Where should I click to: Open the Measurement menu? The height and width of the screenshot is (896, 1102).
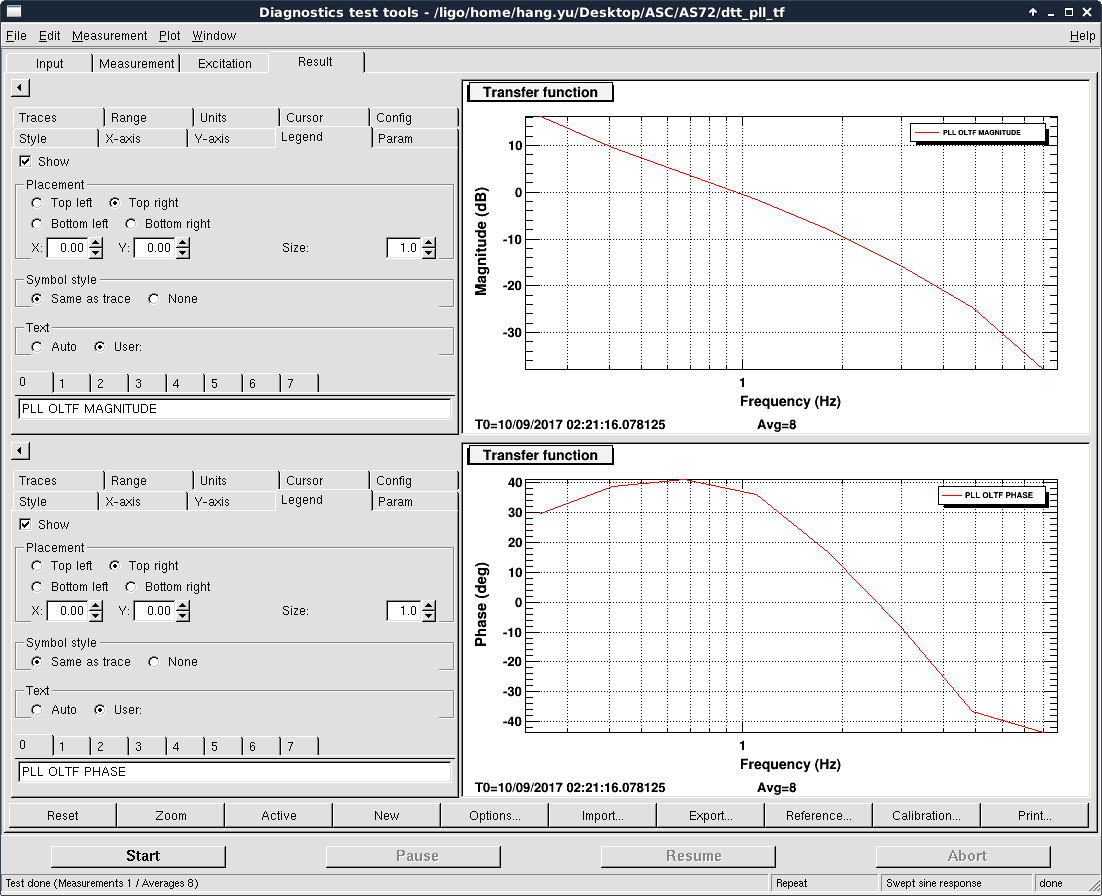109,36
